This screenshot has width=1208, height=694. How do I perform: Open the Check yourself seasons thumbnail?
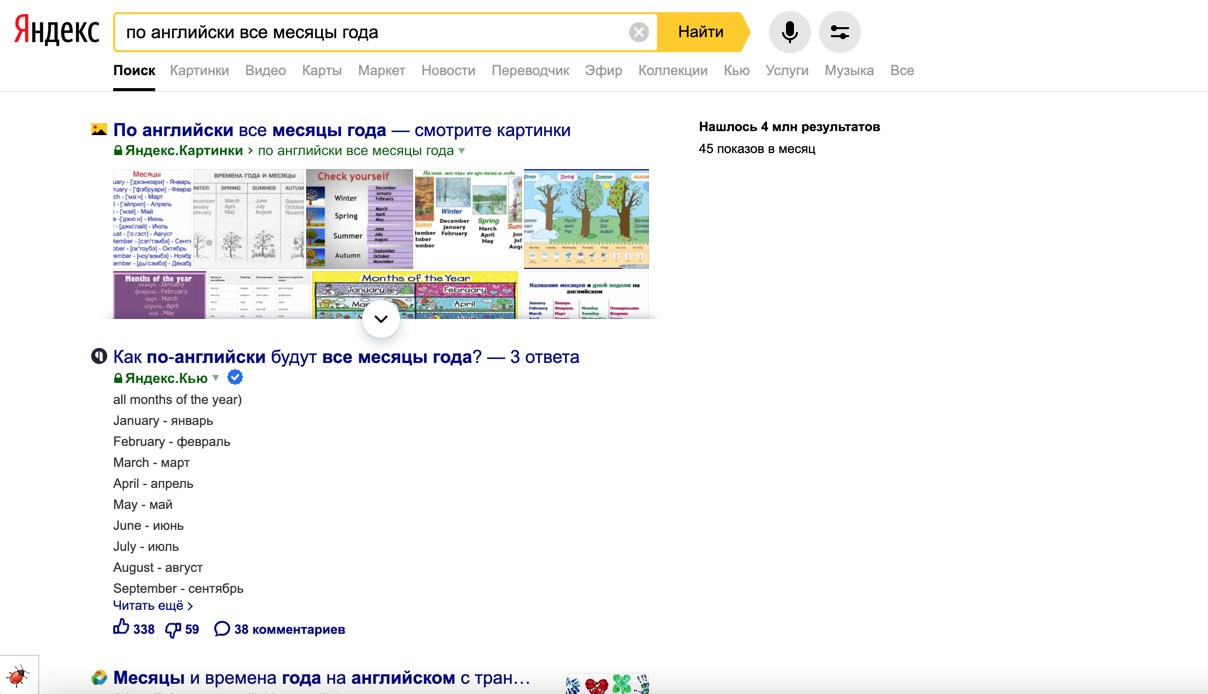359,218
